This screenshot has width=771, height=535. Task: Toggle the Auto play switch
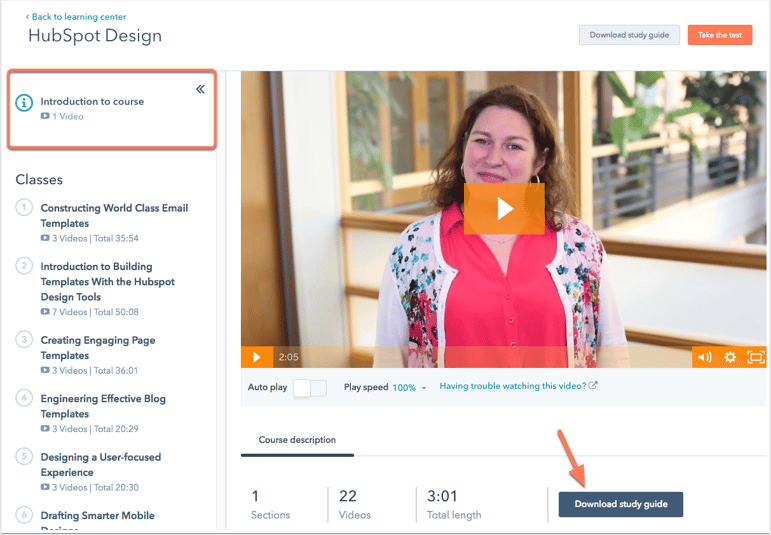click(310, 388)
